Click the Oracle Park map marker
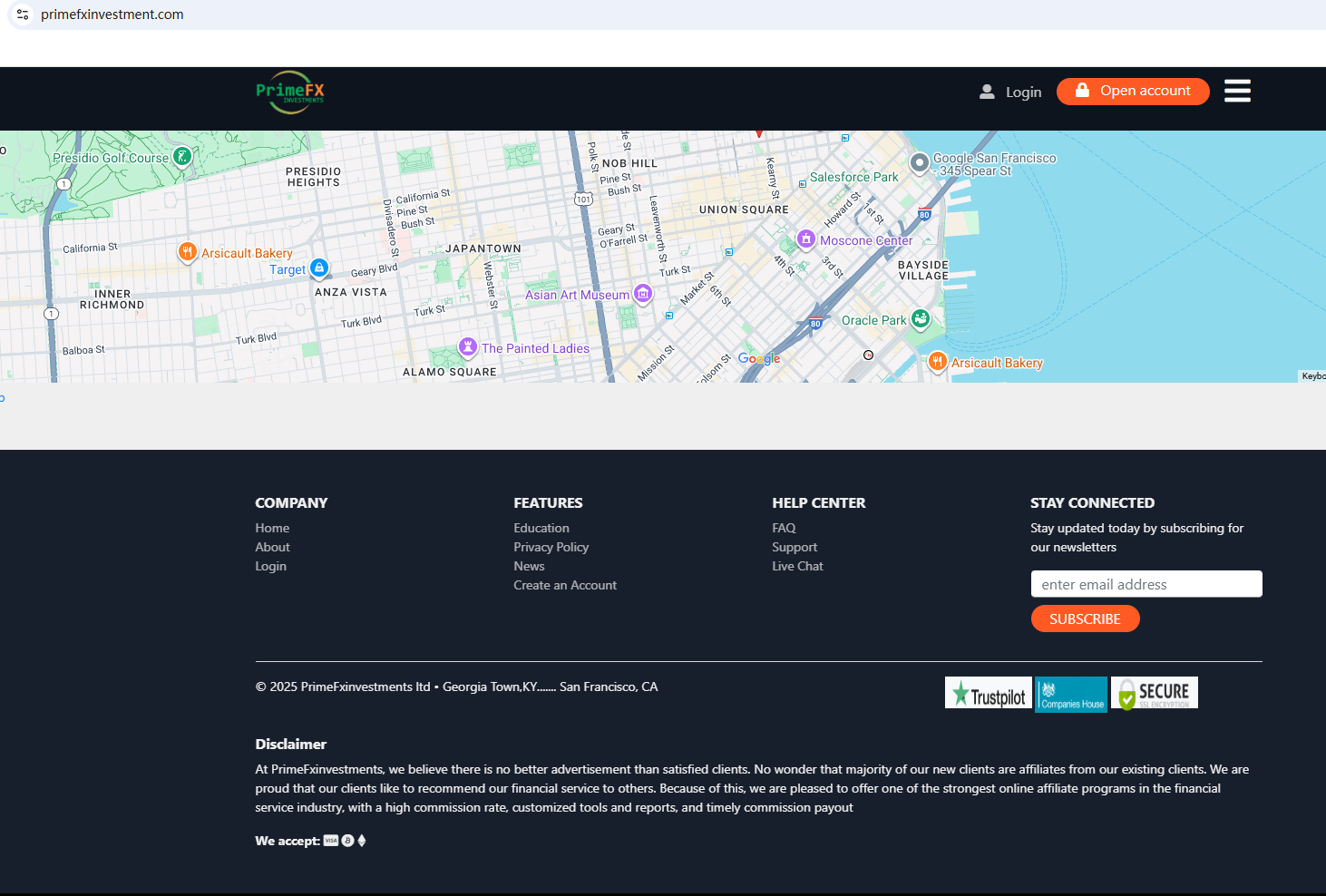1326x896 pixels. [921, 318]
